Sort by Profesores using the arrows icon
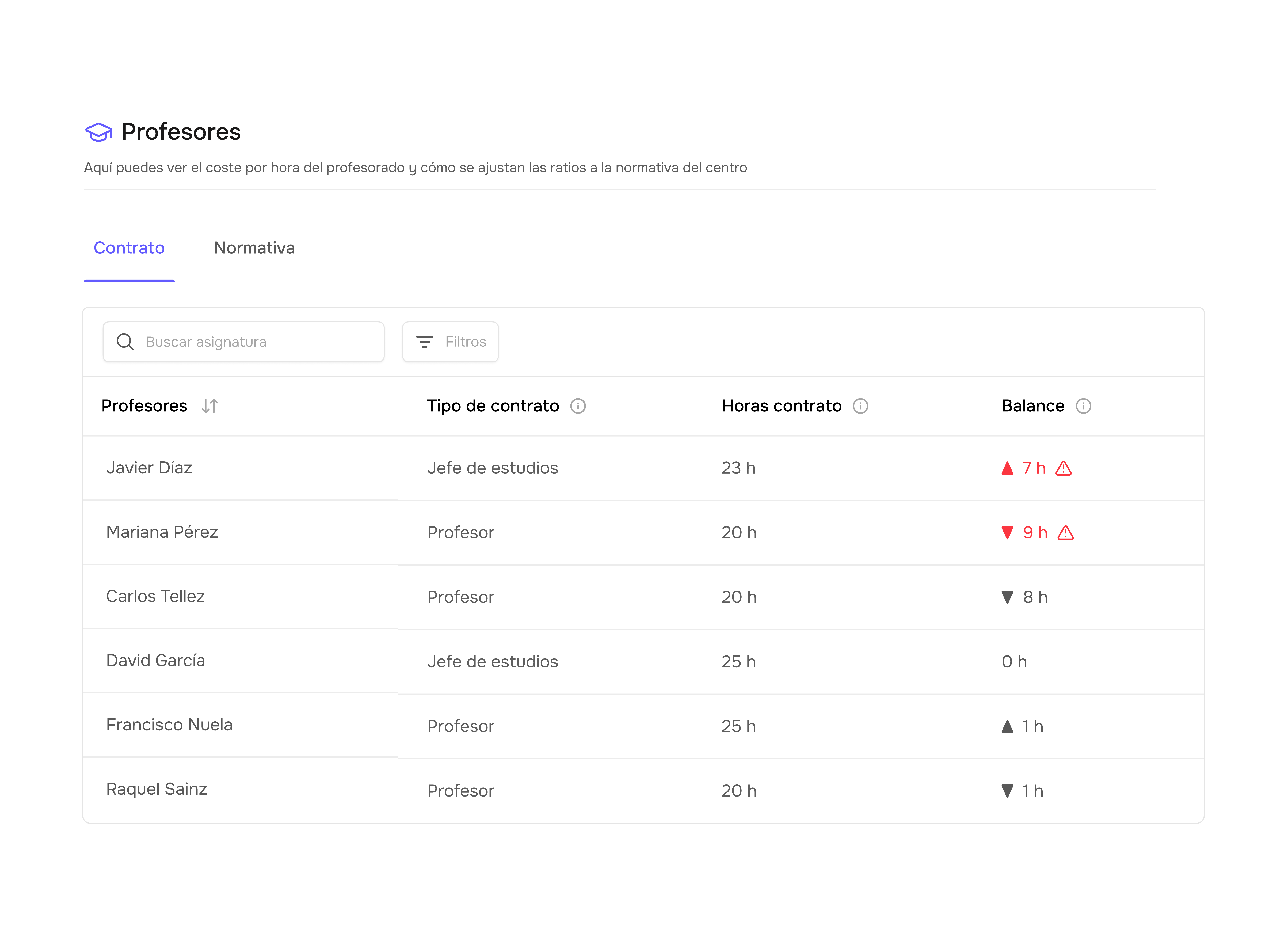This screenshot has width=1269, height=952. [x=210, y=406]
